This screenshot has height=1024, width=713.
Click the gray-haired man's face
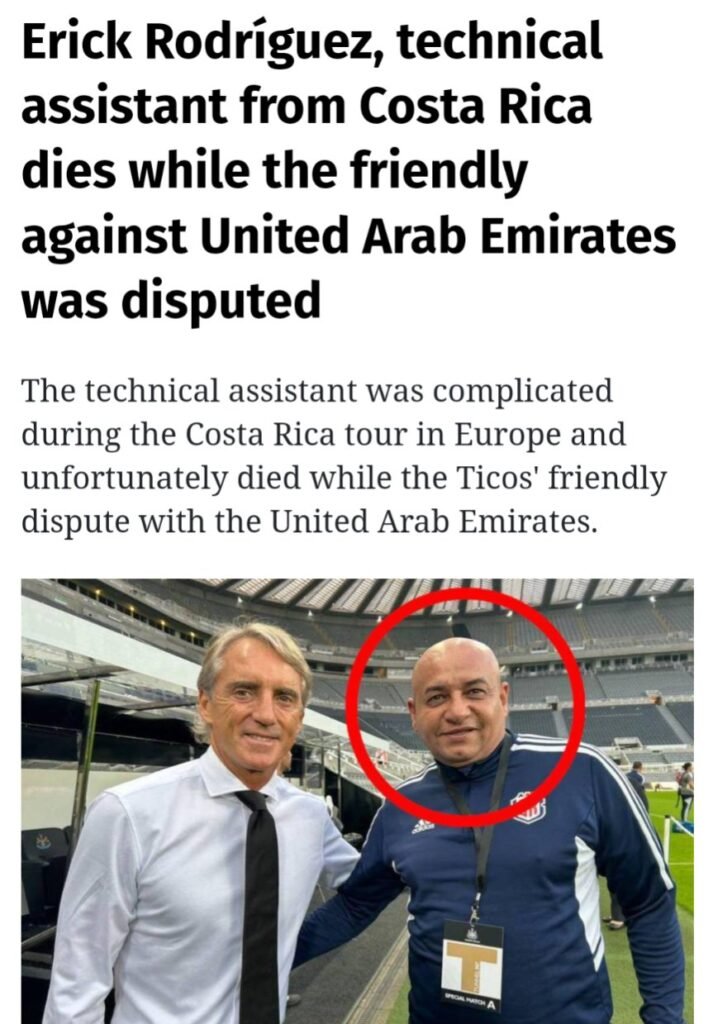click(256, 701)
